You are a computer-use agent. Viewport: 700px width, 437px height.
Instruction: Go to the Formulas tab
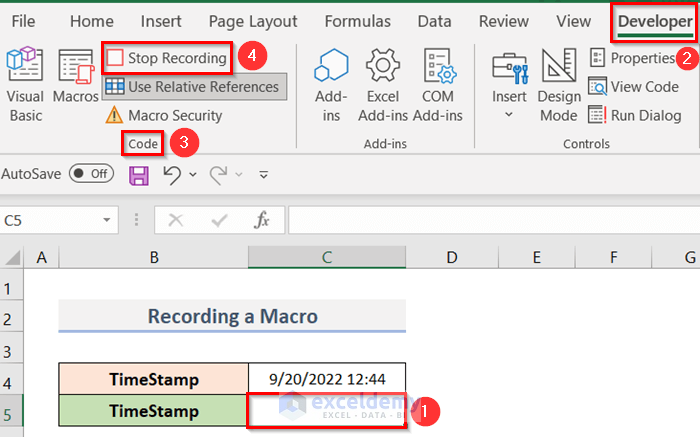tap(357, 21)
